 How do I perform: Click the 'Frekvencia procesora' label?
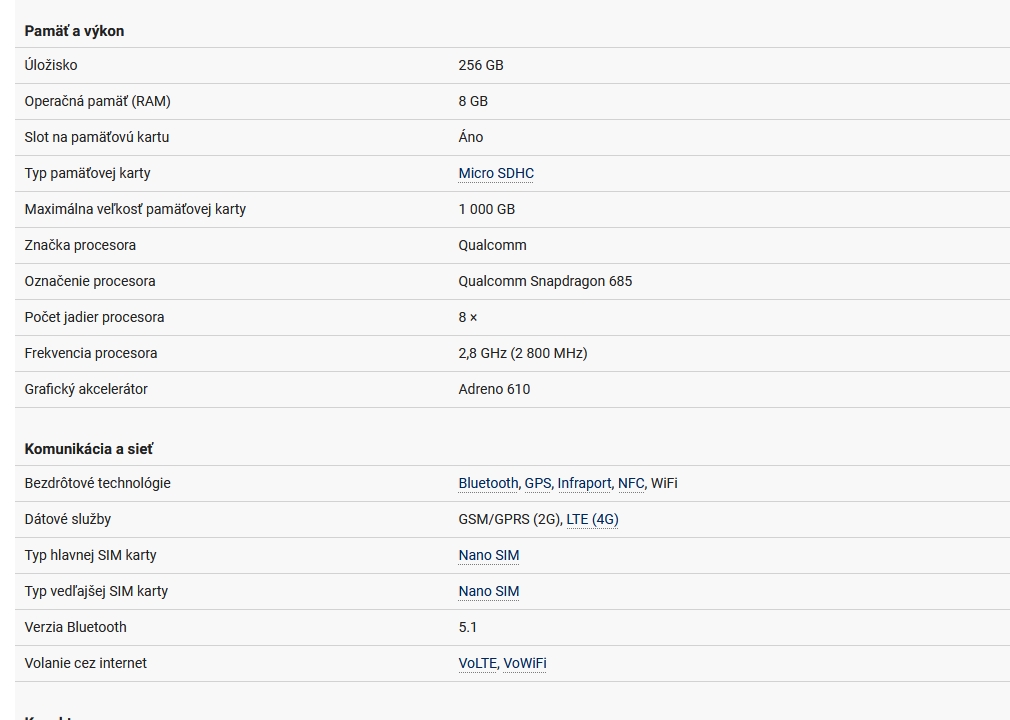click(91, 353)
